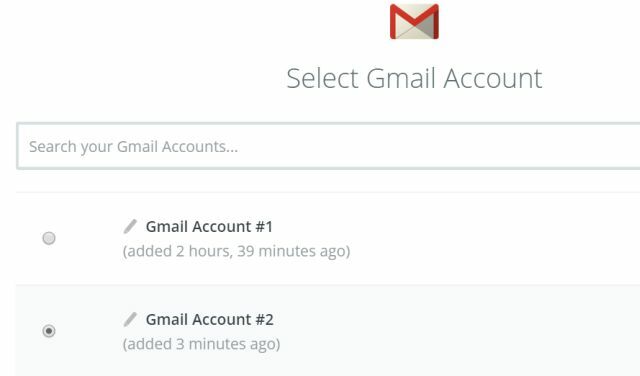640x376 pixels.
Task: Click the '#1' in the first account name
Action: tap(264, 227)
